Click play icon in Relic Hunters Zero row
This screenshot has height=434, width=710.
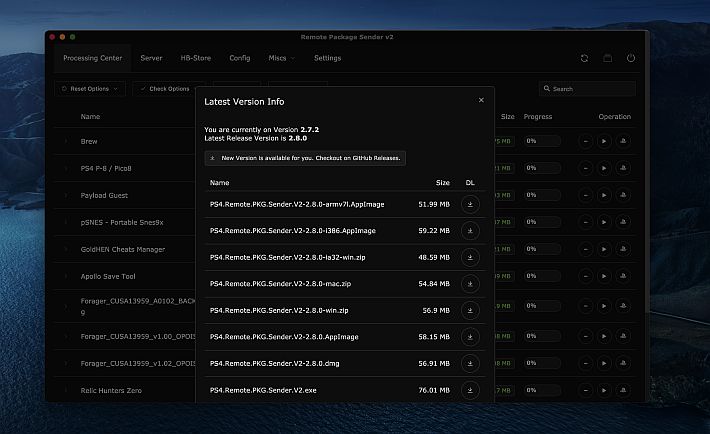[x=604, y=390]
